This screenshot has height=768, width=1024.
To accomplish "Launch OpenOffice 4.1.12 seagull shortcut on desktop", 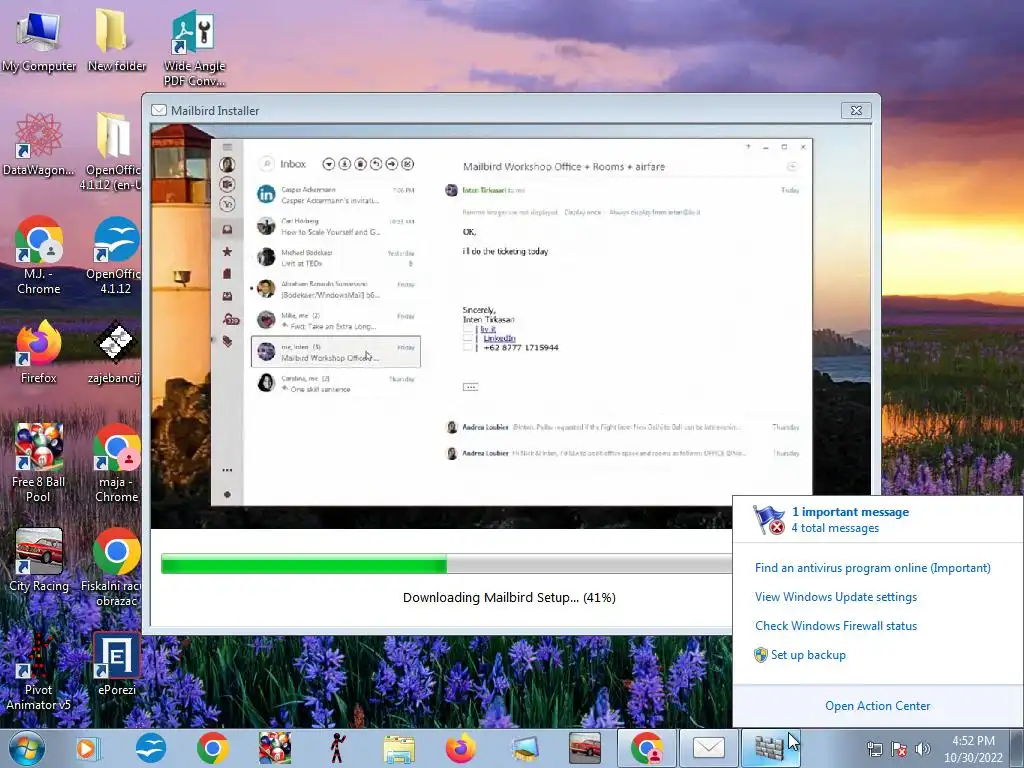I will (x=114, y=255).
